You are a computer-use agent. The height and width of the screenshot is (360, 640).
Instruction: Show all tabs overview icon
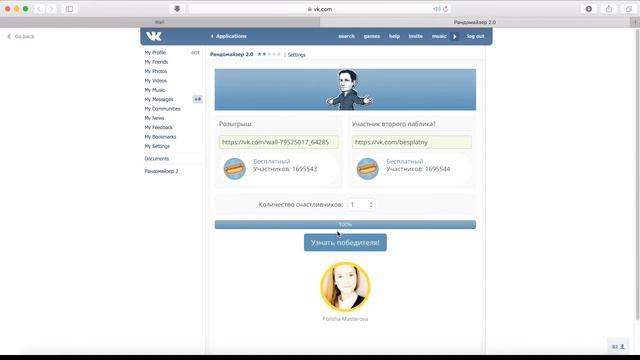629,9
